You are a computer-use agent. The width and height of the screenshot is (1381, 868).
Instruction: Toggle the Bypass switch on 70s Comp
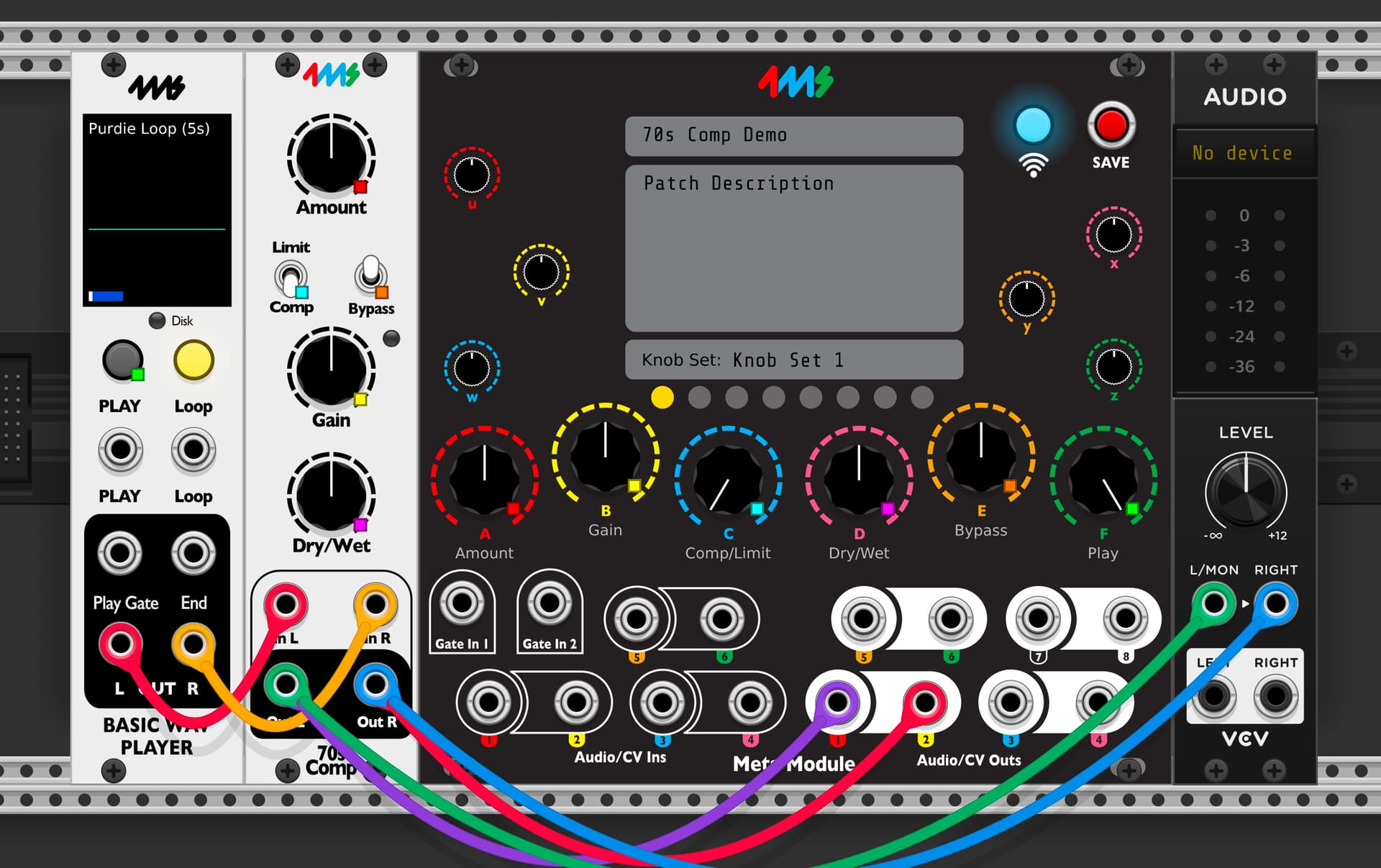tap(370, 275)
